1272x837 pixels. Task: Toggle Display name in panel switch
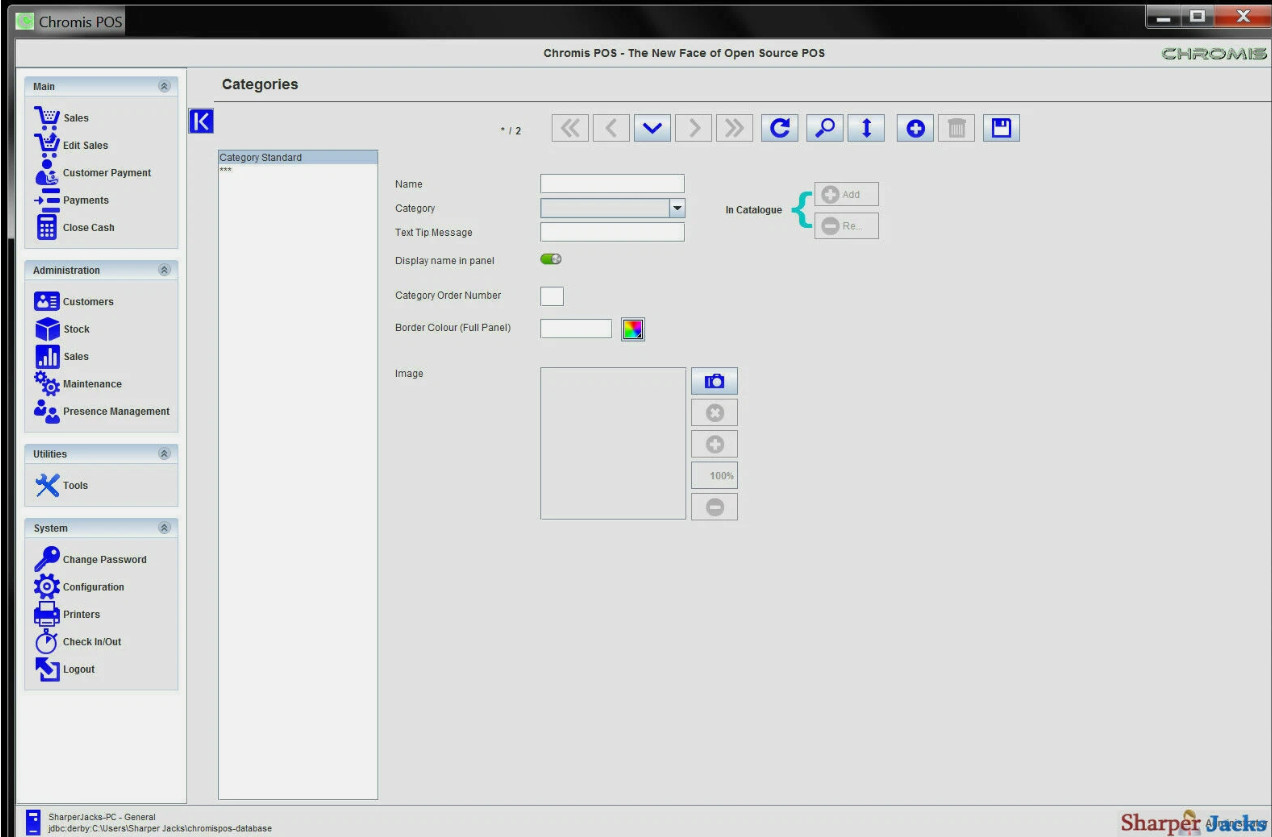coord(551,259)
